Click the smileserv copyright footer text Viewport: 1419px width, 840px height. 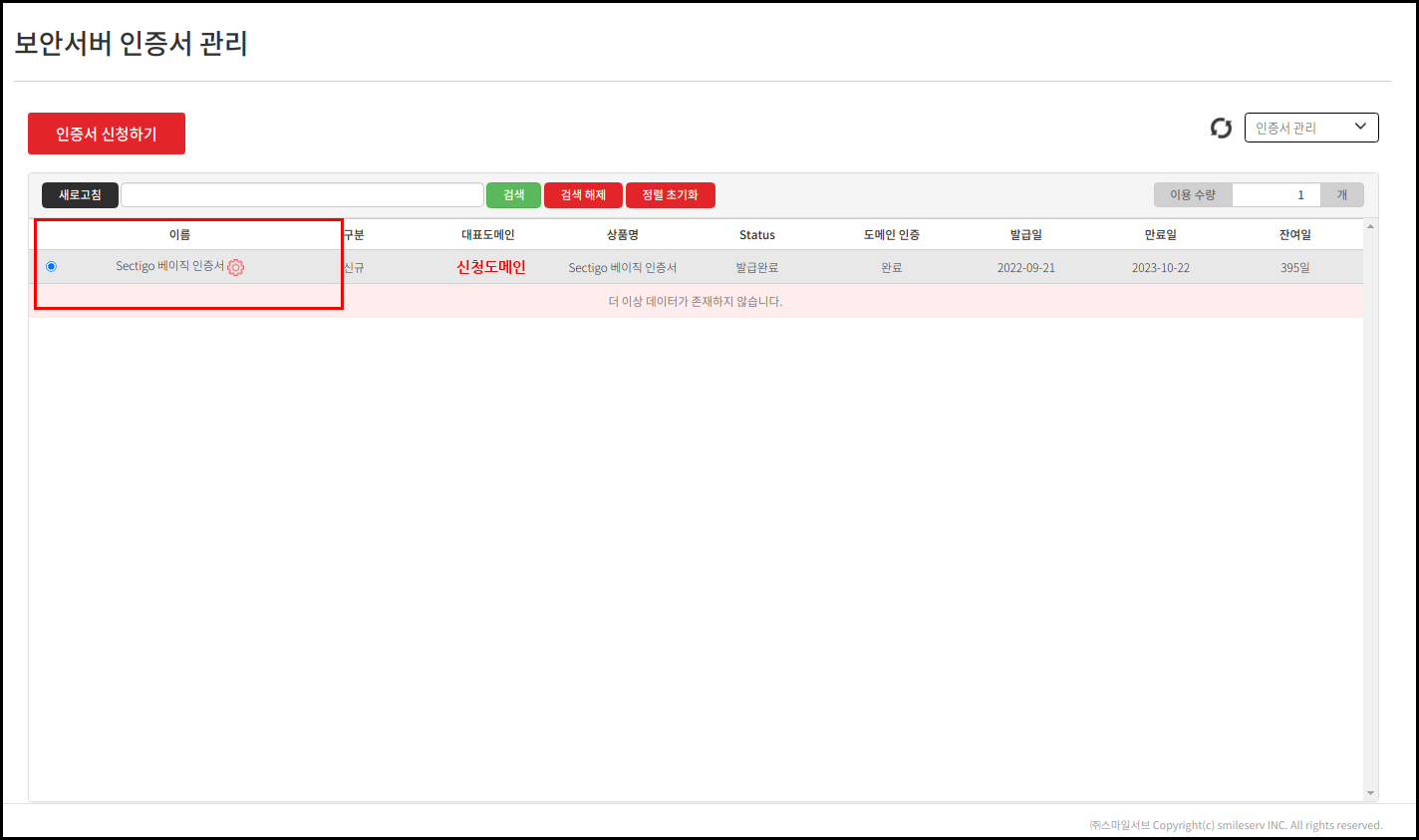pos(1236,825)
